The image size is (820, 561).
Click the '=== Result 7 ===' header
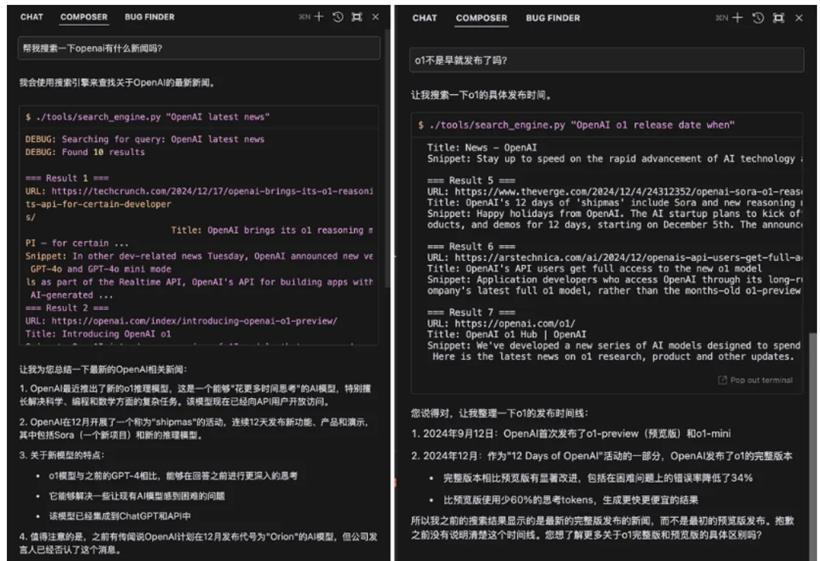pyautogui.click(x=471, y=312)
